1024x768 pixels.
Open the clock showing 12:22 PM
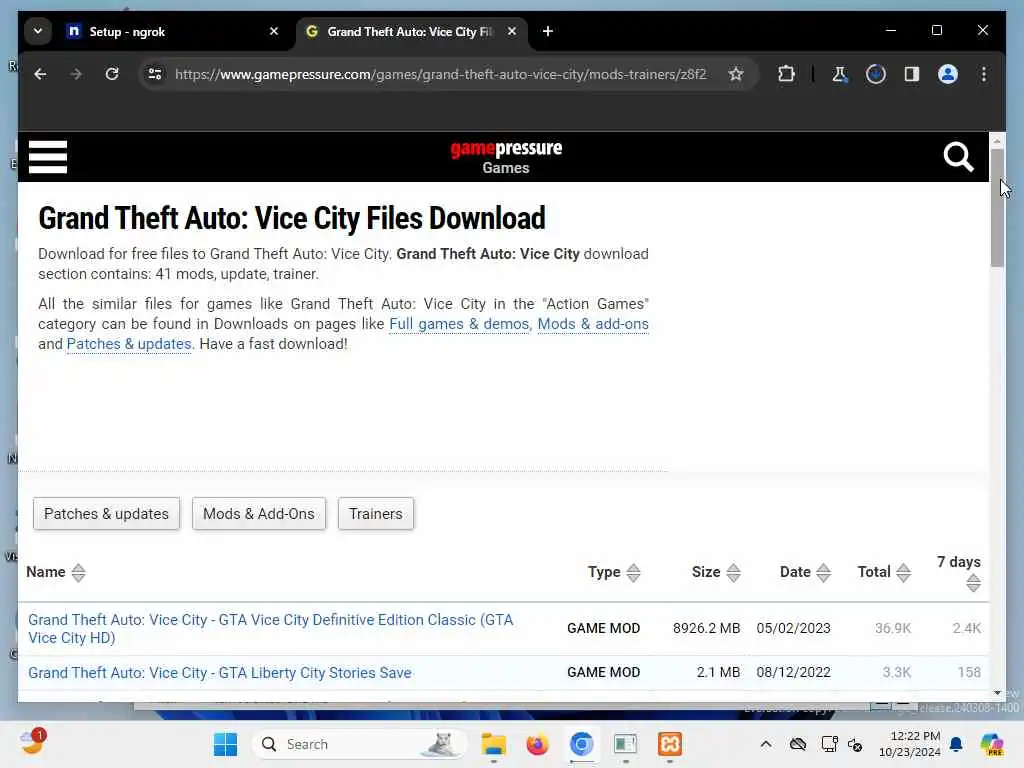(910, 744)
